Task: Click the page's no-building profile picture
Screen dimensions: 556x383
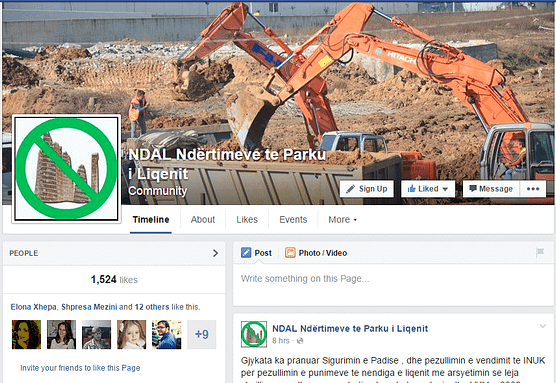Action: [67, 168]
